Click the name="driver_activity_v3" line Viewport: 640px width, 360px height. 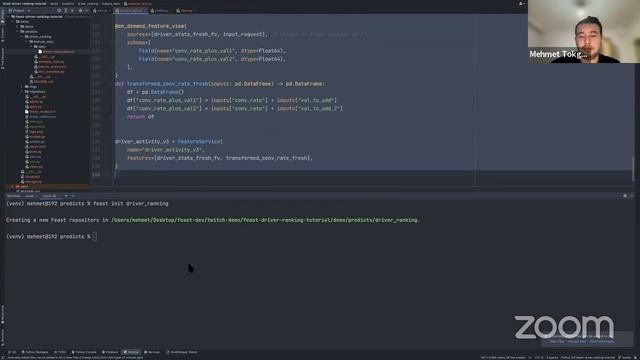165,150
